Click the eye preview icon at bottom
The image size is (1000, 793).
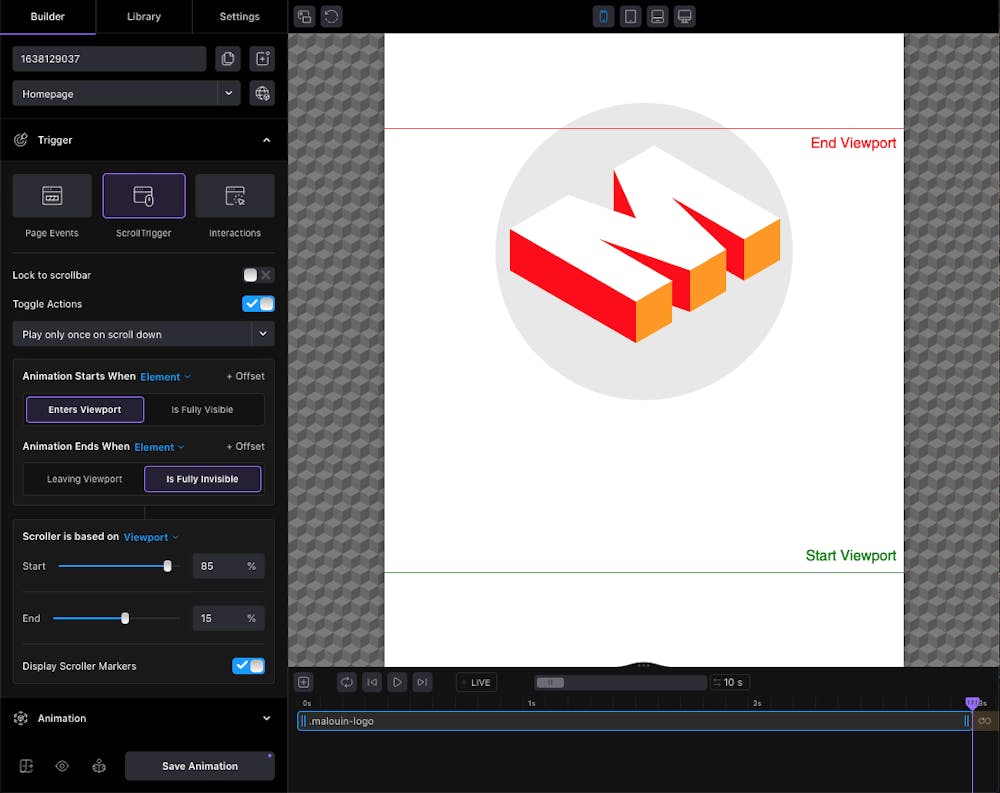pyautogui.click(x=62, y=766)
